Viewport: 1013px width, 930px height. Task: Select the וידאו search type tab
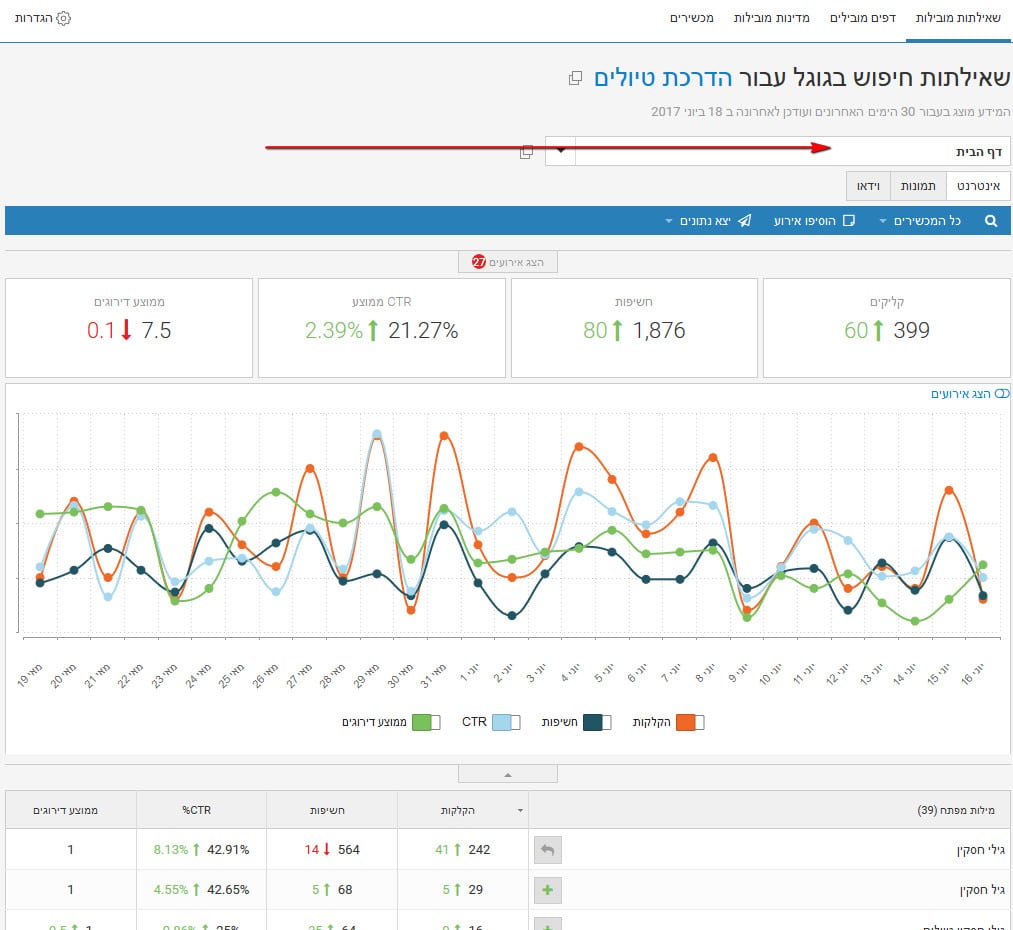(x=868, y=186)
